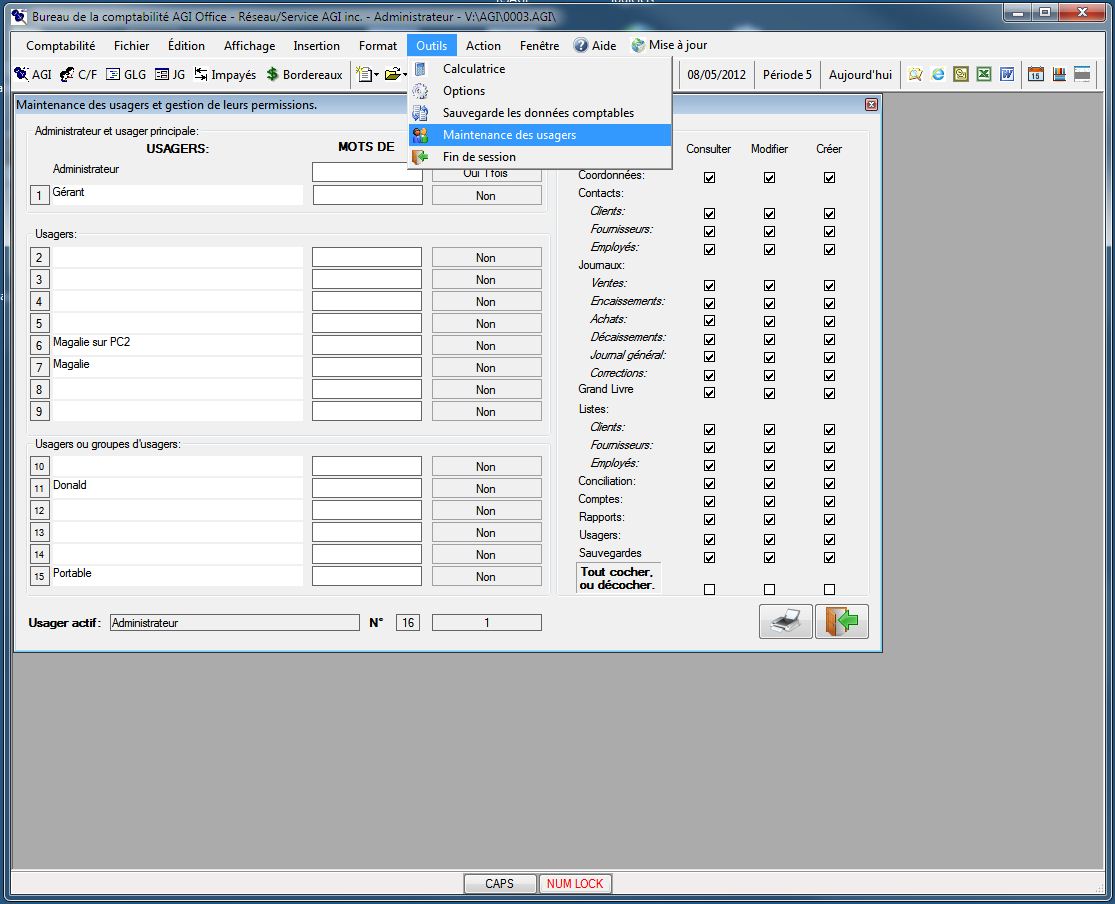Toggle Modifier for Décaissements

point(769,339)
